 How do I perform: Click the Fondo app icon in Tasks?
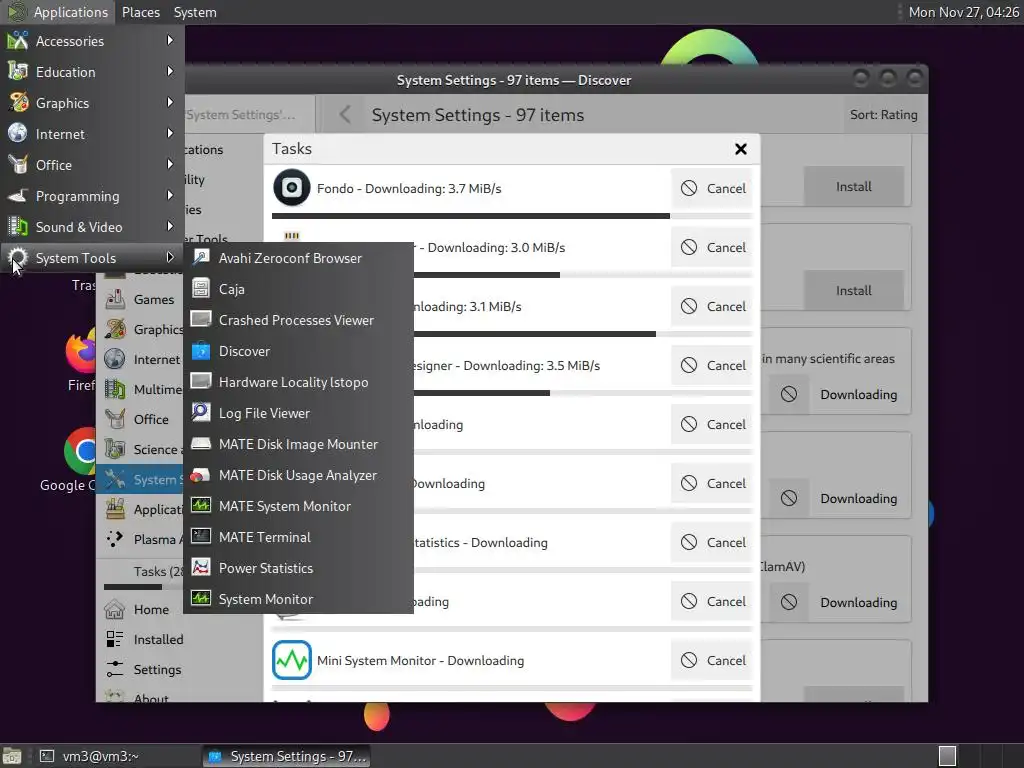[291, 188]
